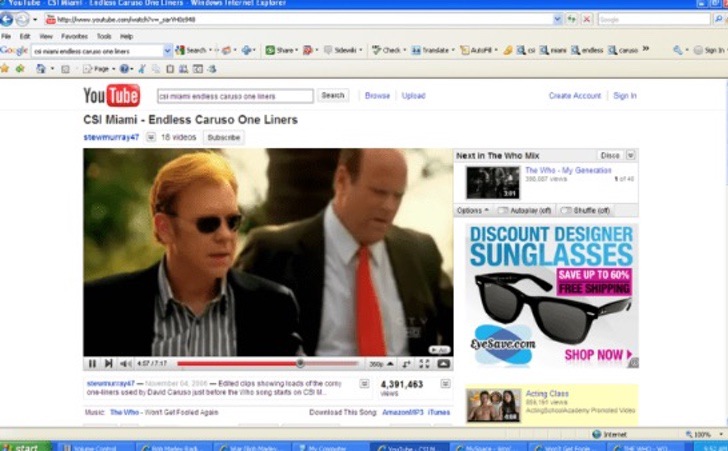Screen dimensions: 728x451
Task: Skip to the next video in the player
Action: (x=108, y=364)
